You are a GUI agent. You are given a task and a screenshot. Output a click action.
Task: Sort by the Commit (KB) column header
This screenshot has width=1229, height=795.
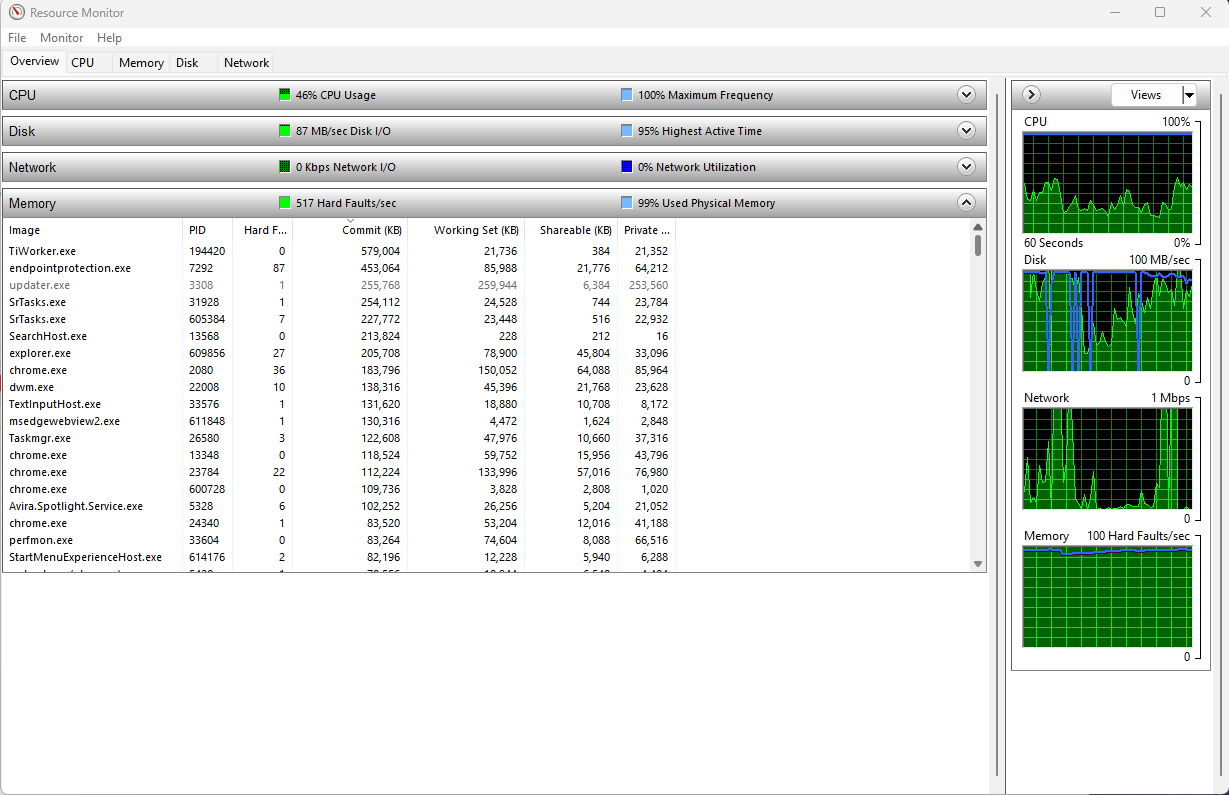click(350, 230)
